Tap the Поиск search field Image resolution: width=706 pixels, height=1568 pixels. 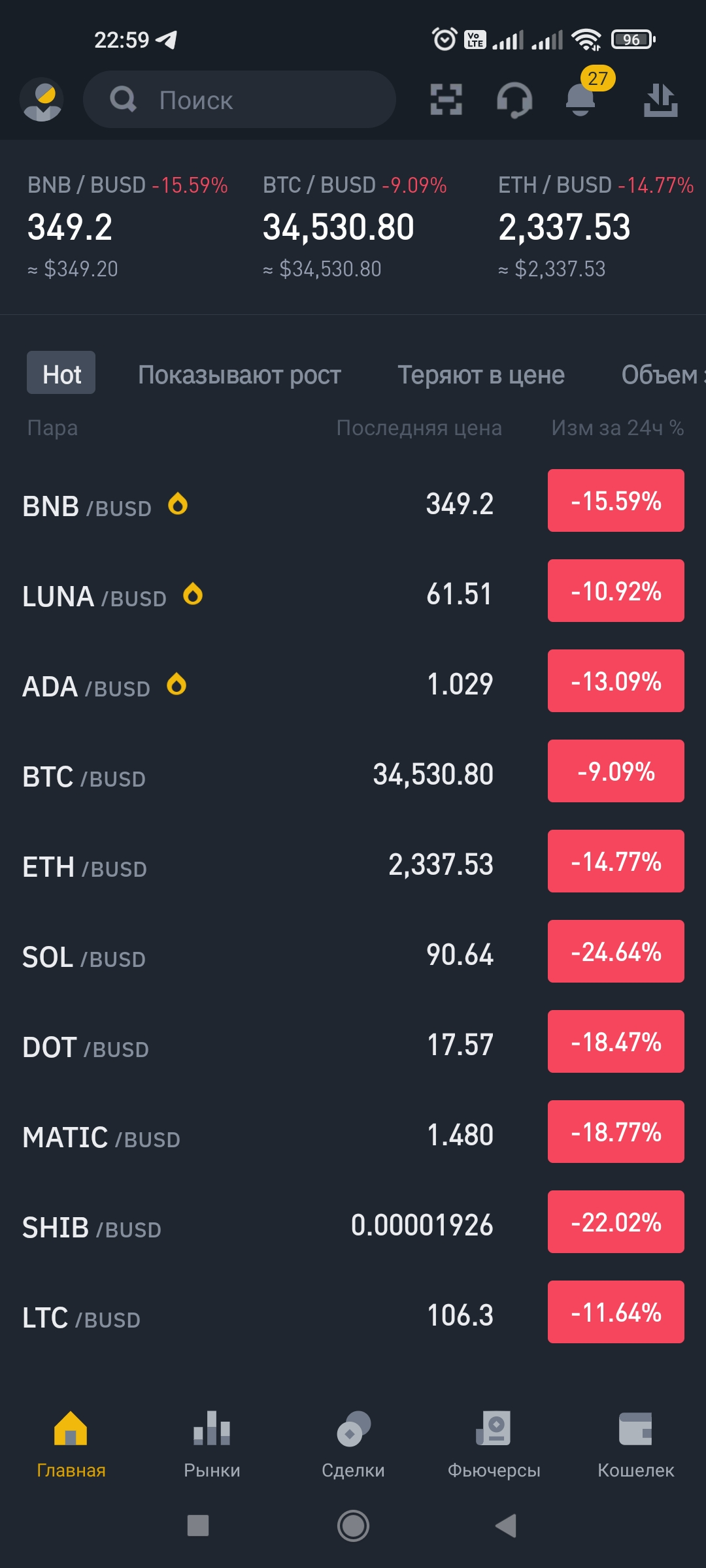click(x=239, y=99)
